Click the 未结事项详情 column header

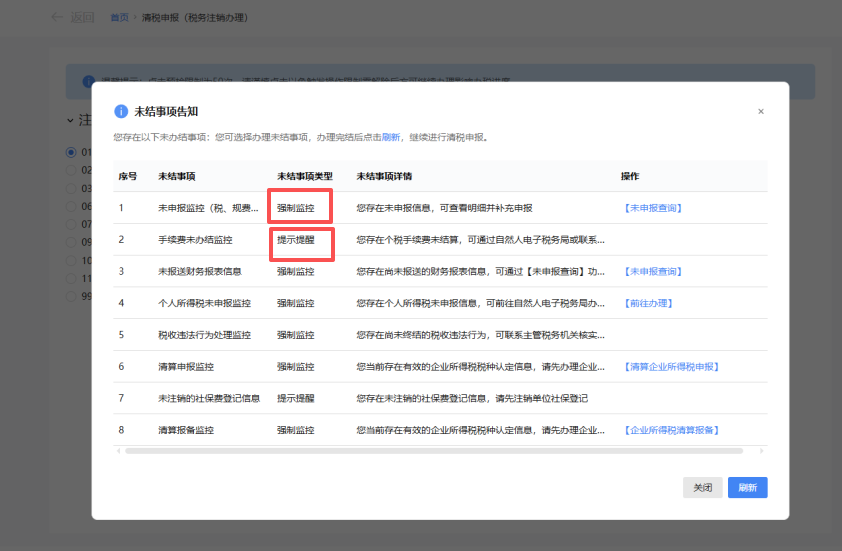click(x=384, y=176)
